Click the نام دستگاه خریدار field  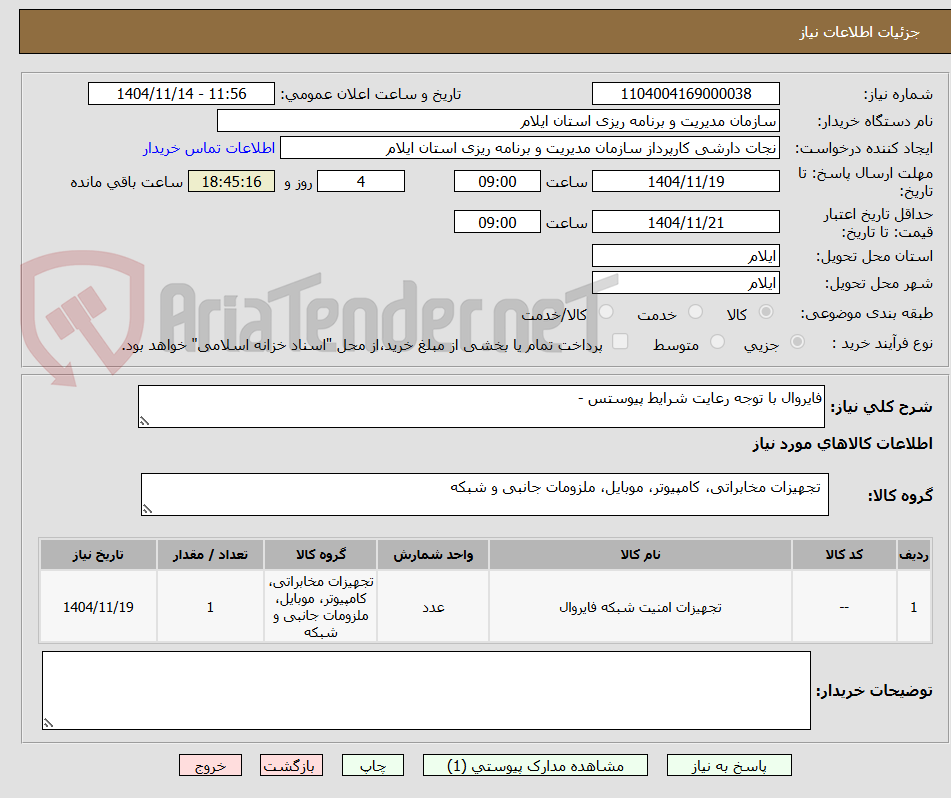498,121
